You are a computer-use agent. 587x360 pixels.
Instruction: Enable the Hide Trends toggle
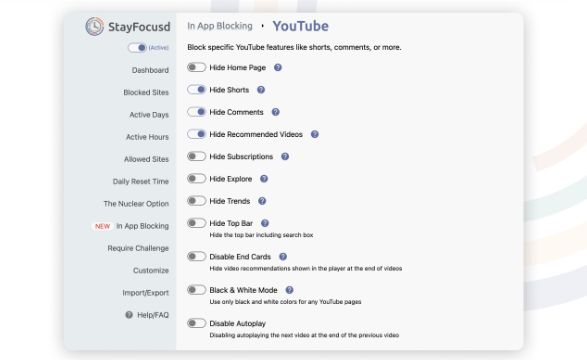click(x=197, y=201)
